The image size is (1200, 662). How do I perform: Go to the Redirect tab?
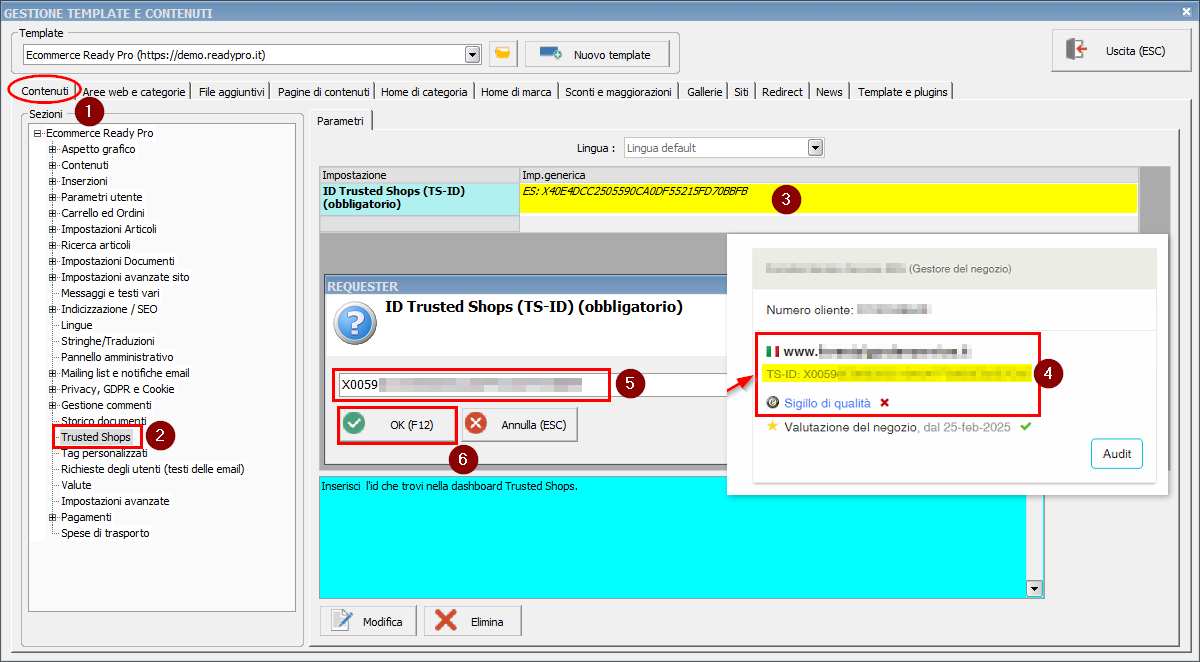782,92
